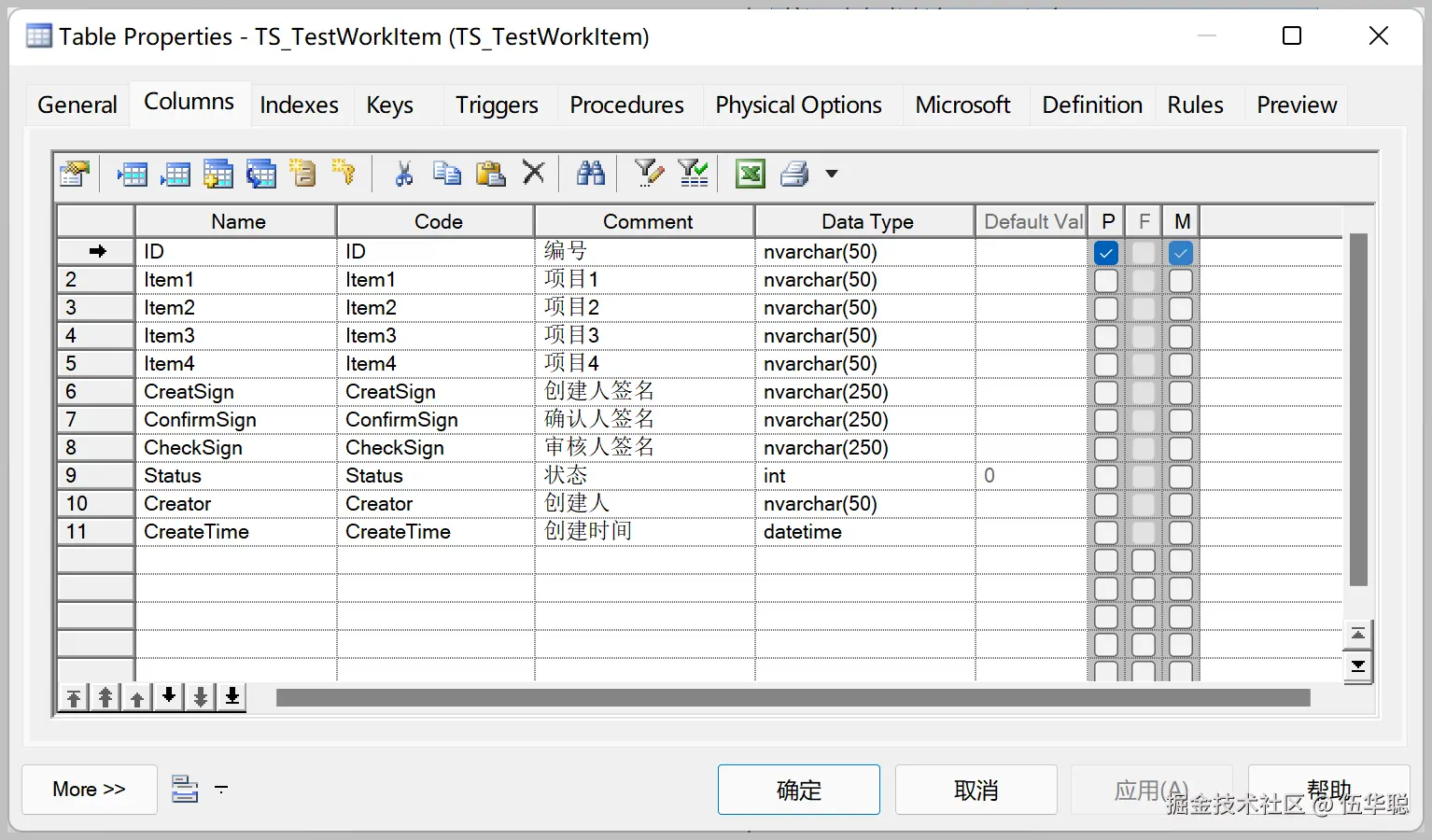1432x840 pixels.
Task: Click the Code cell 'ConfirmSign'
Action: click(435, 419)
